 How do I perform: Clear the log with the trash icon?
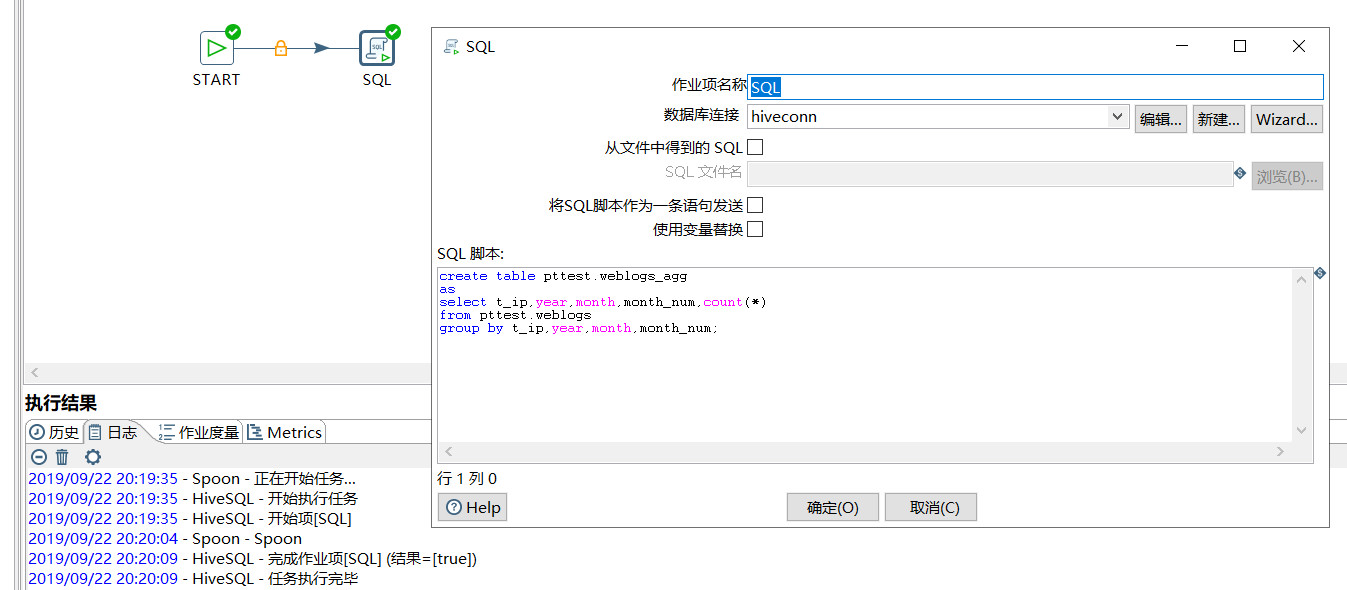[x=62, y=457]
